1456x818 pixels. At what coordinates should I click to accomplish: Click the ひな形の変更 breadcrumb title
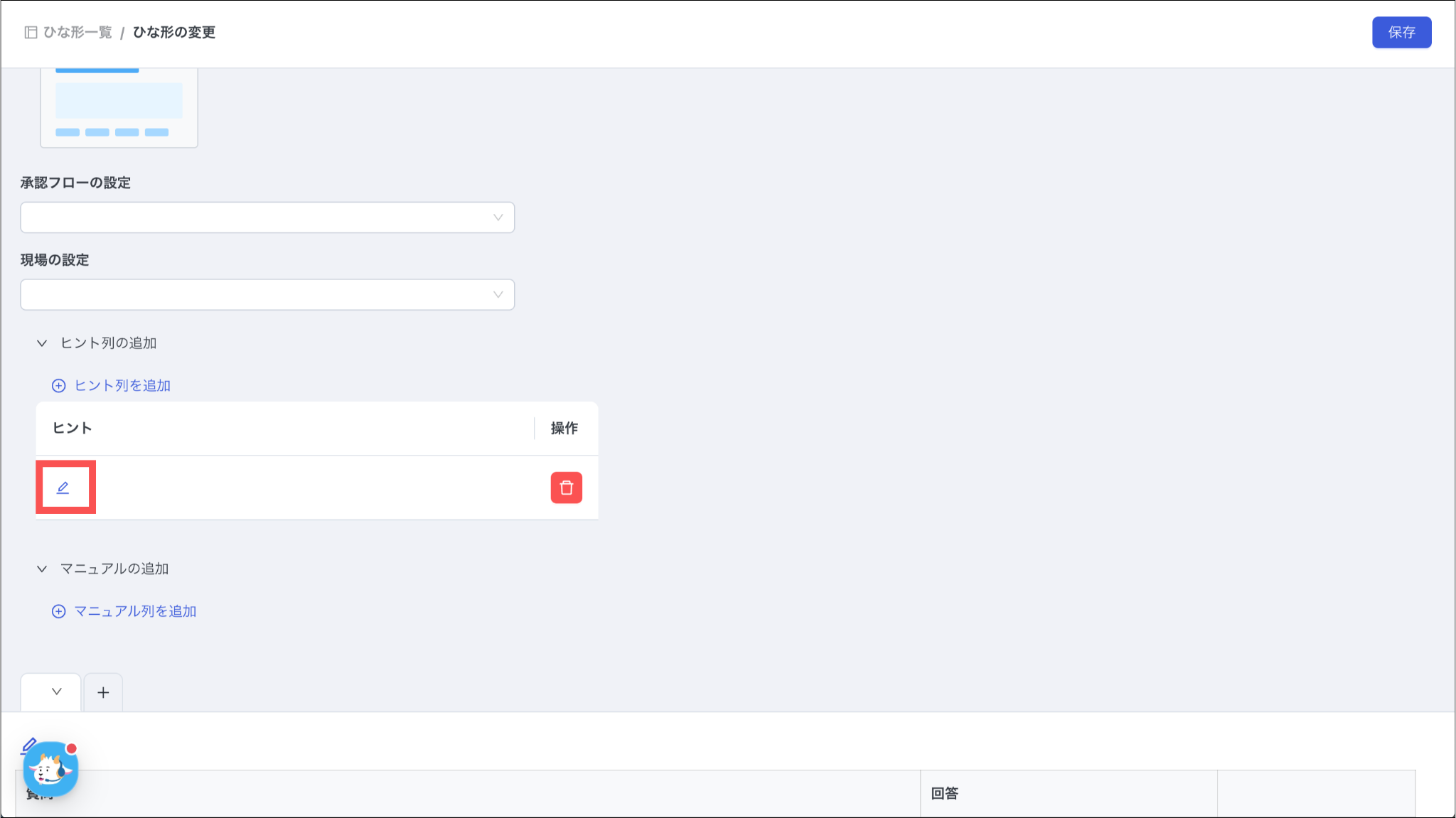(173, 33)
